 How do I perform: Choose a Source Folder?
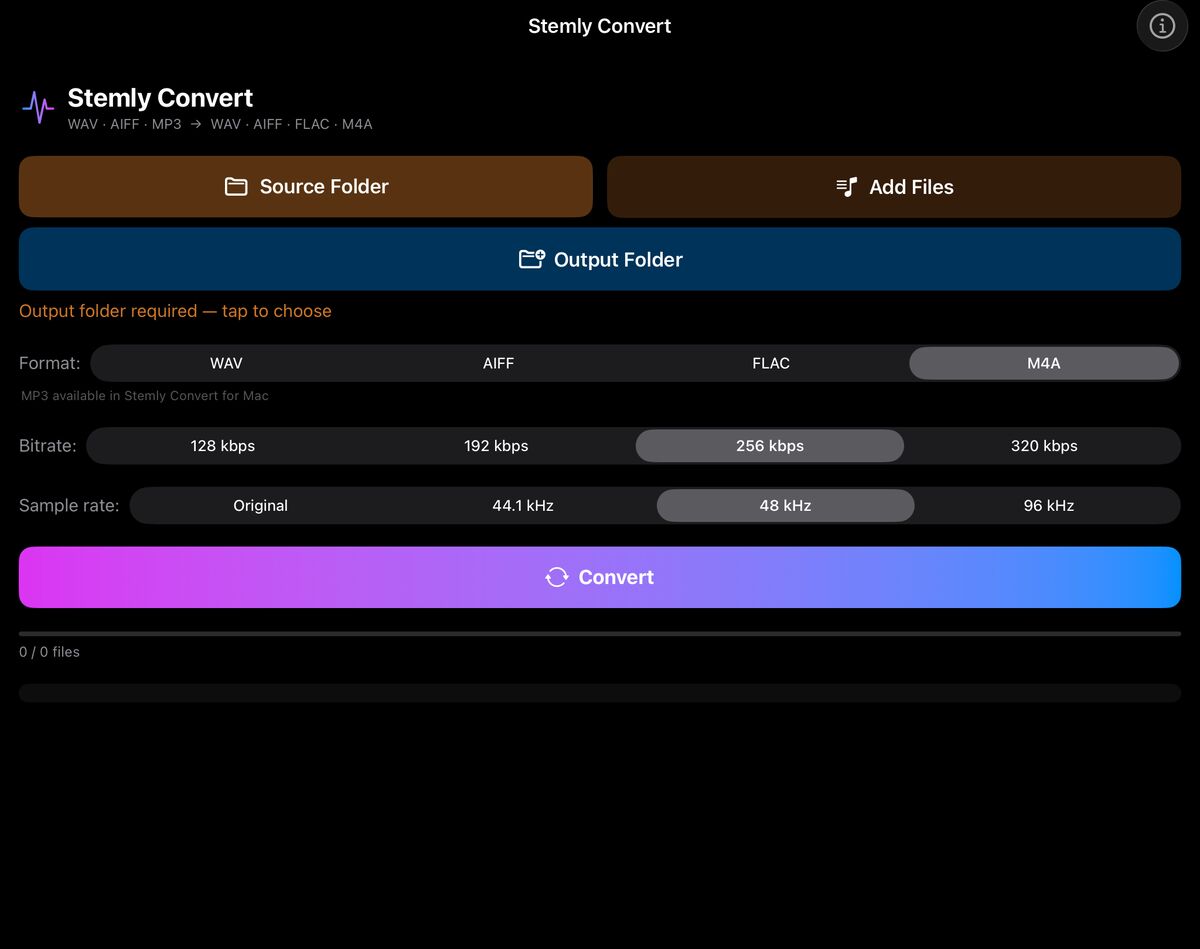point(306,186)
